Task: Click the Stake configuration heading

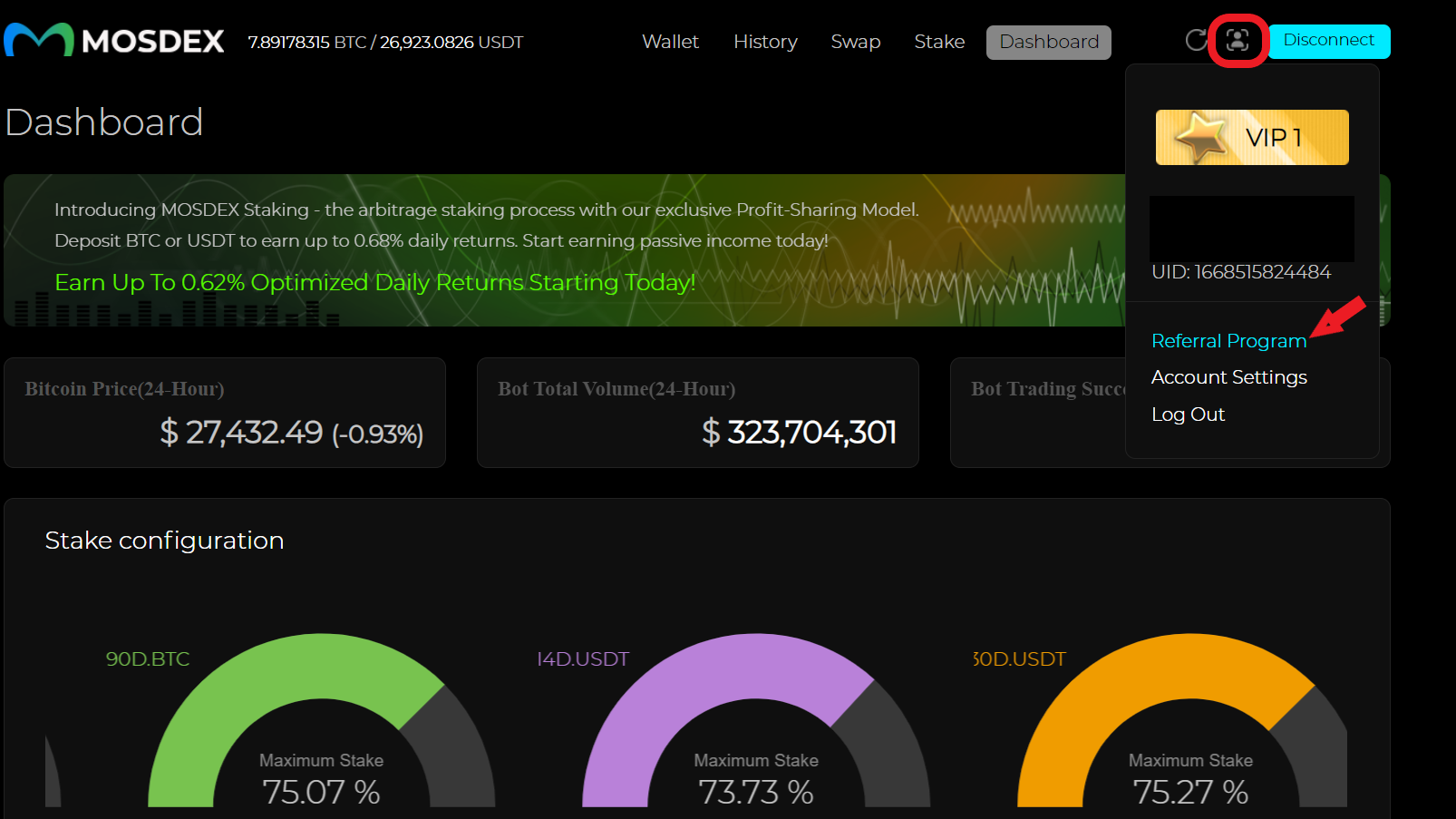Action: point(164,541)
